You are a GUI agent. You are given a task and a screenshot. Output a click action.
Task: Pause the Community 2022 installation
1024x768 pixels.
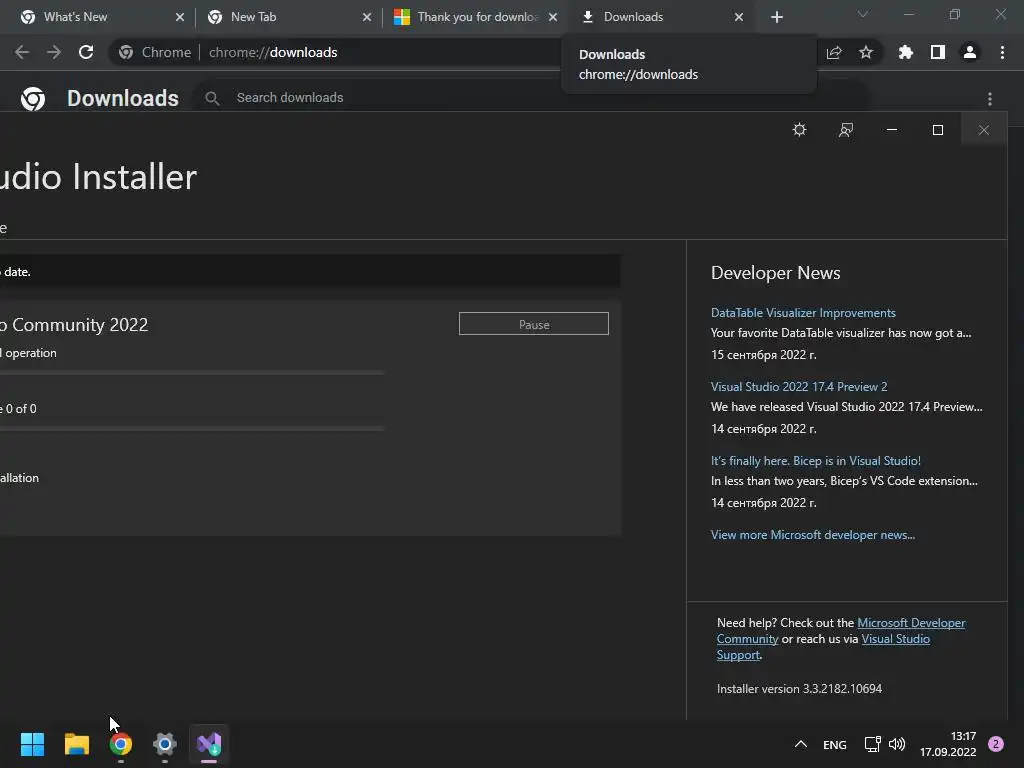pos(534,324)
